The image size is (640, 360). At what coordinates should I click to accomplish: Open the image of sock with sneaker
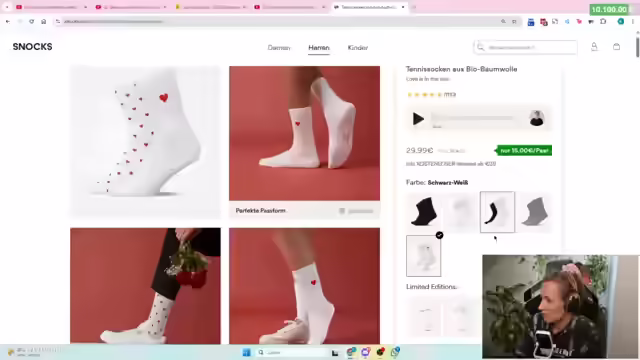pos(304,286)
